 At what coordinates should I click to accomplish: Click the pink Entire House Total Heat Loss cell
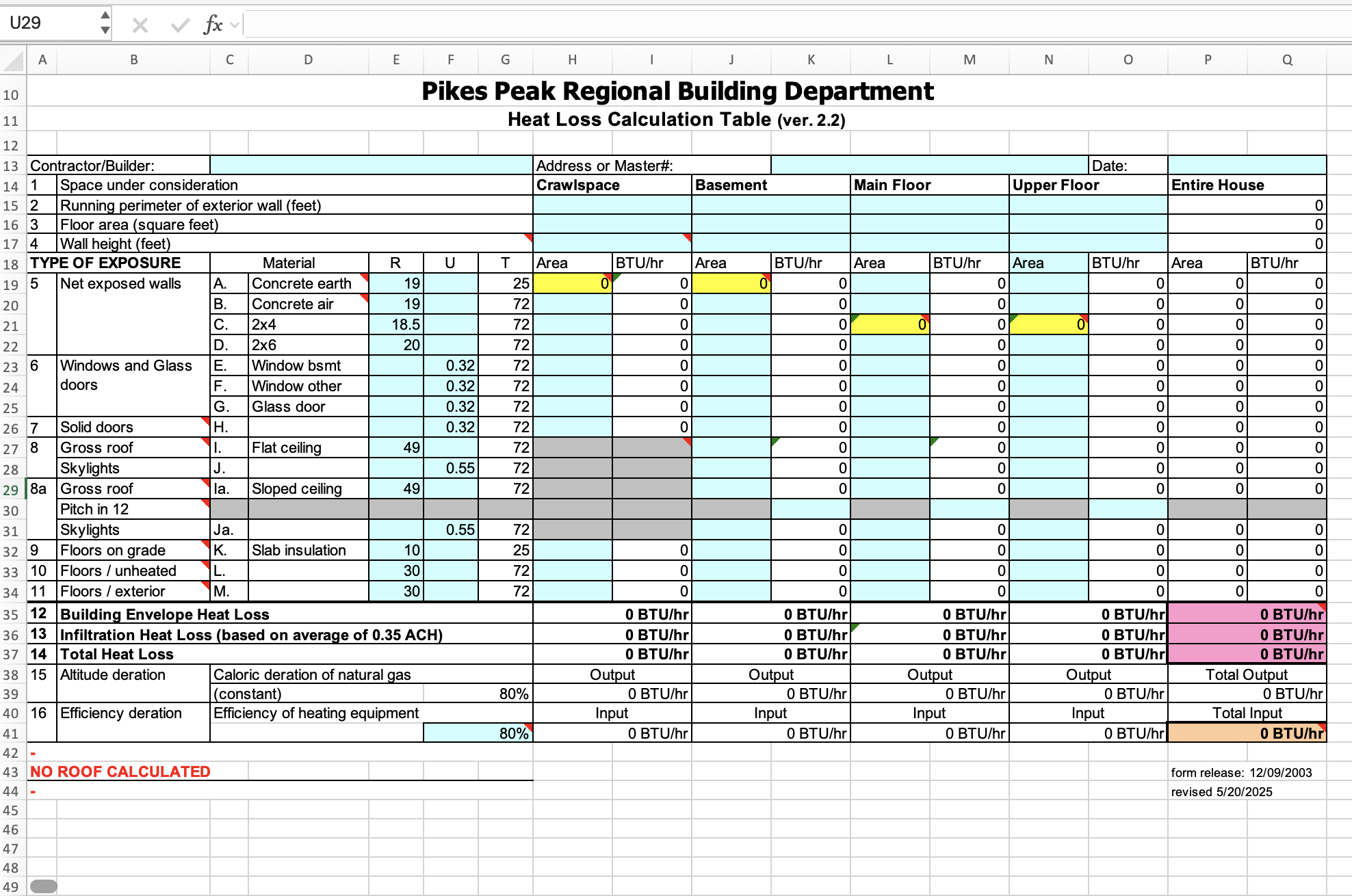(x=1247, y=654)
